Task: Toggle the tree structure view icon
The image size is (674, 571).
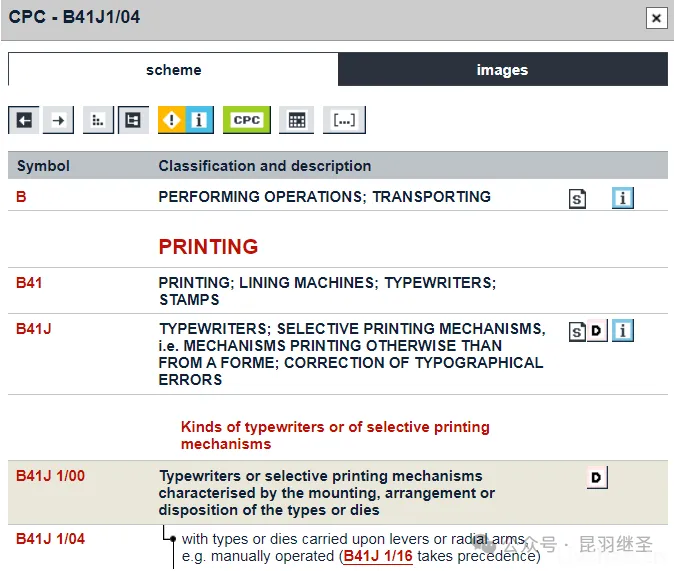Action: (133, 120)
